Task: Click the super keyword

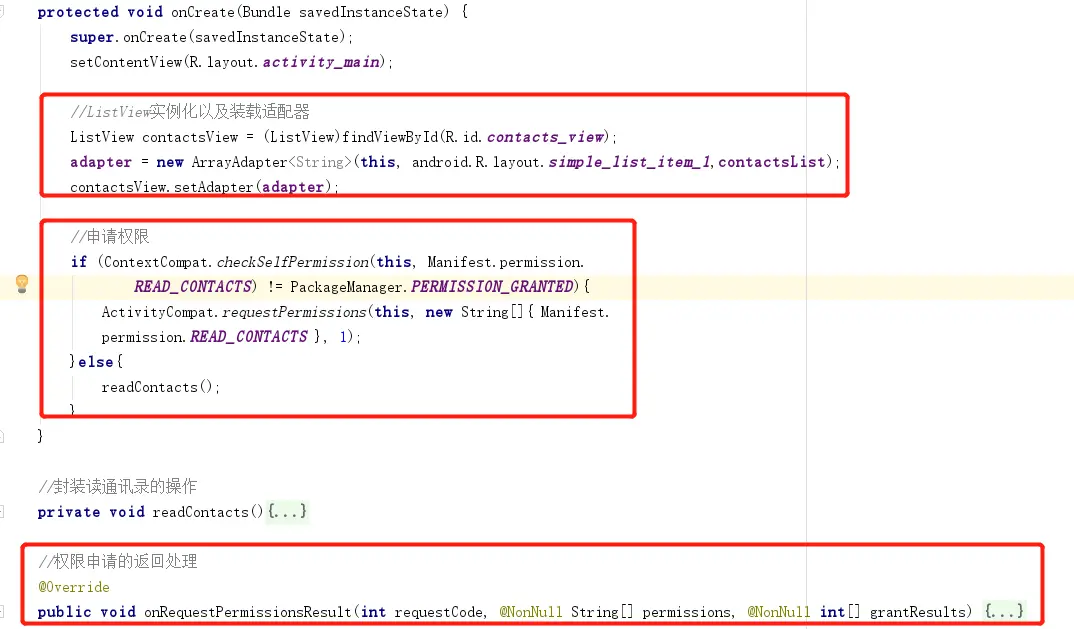Action: (92, 38)
